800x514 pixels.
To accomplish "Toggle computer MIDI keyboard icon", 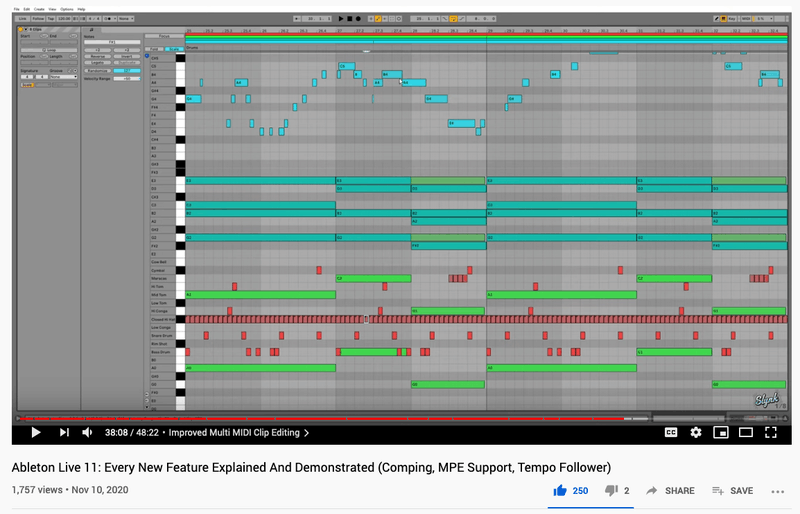I will tap(723, 19).
